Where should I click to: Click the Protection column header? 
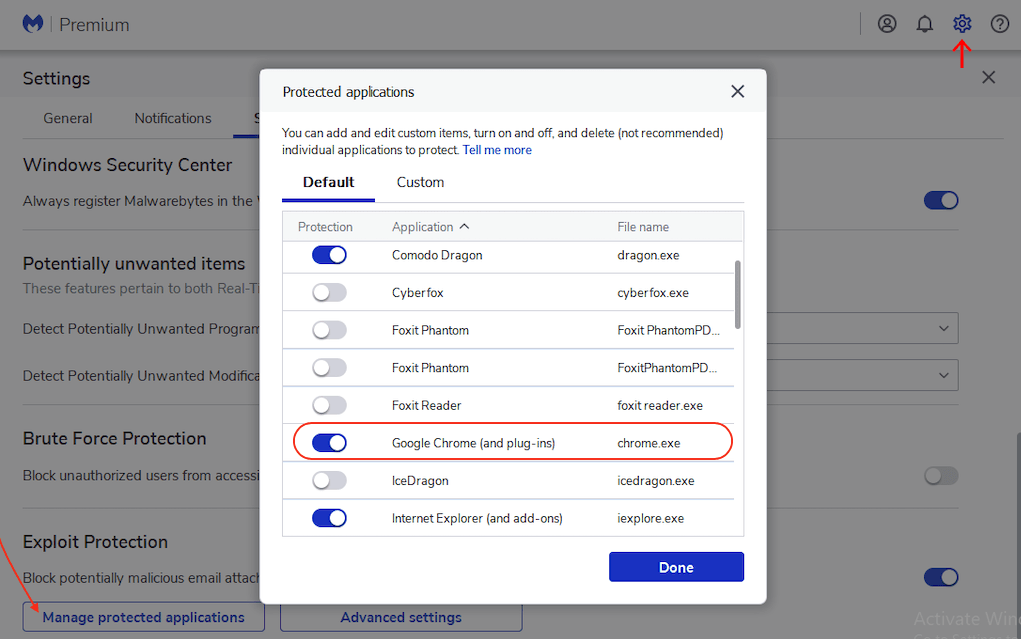click(325, 227)
